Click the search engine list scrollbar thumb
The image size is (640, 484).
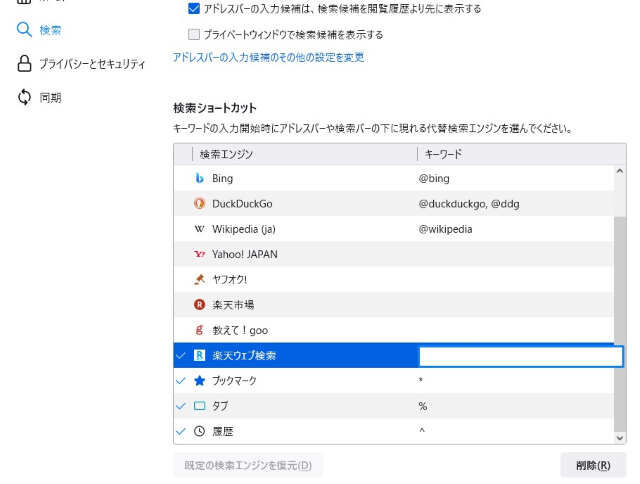(620, 324)
